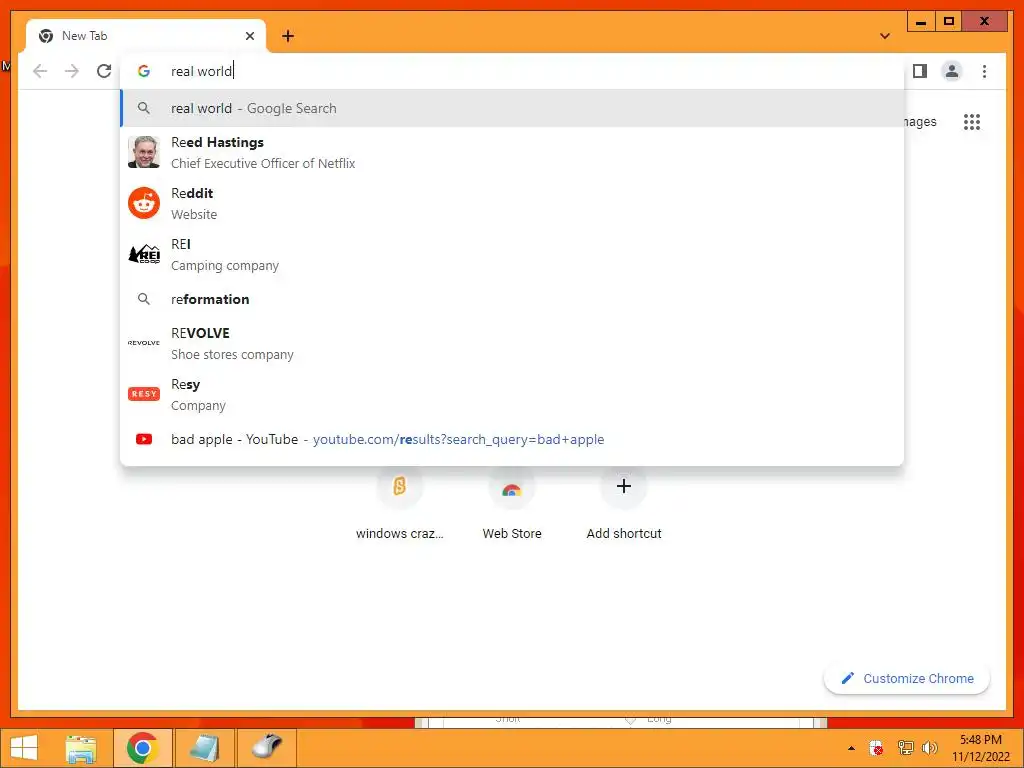The width and height of the screenshot is (1024, 768).
Task: Open the Google apps grid
Action: [972, 121]
